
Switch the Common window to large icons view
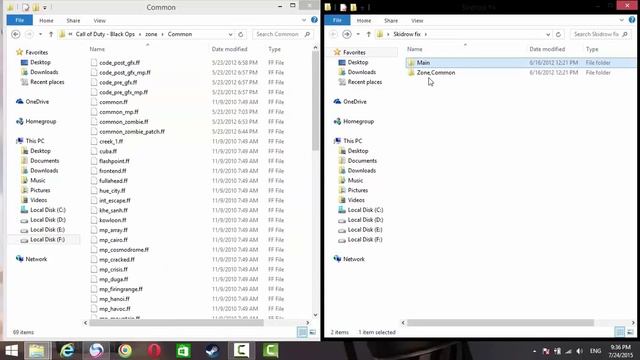313,332
